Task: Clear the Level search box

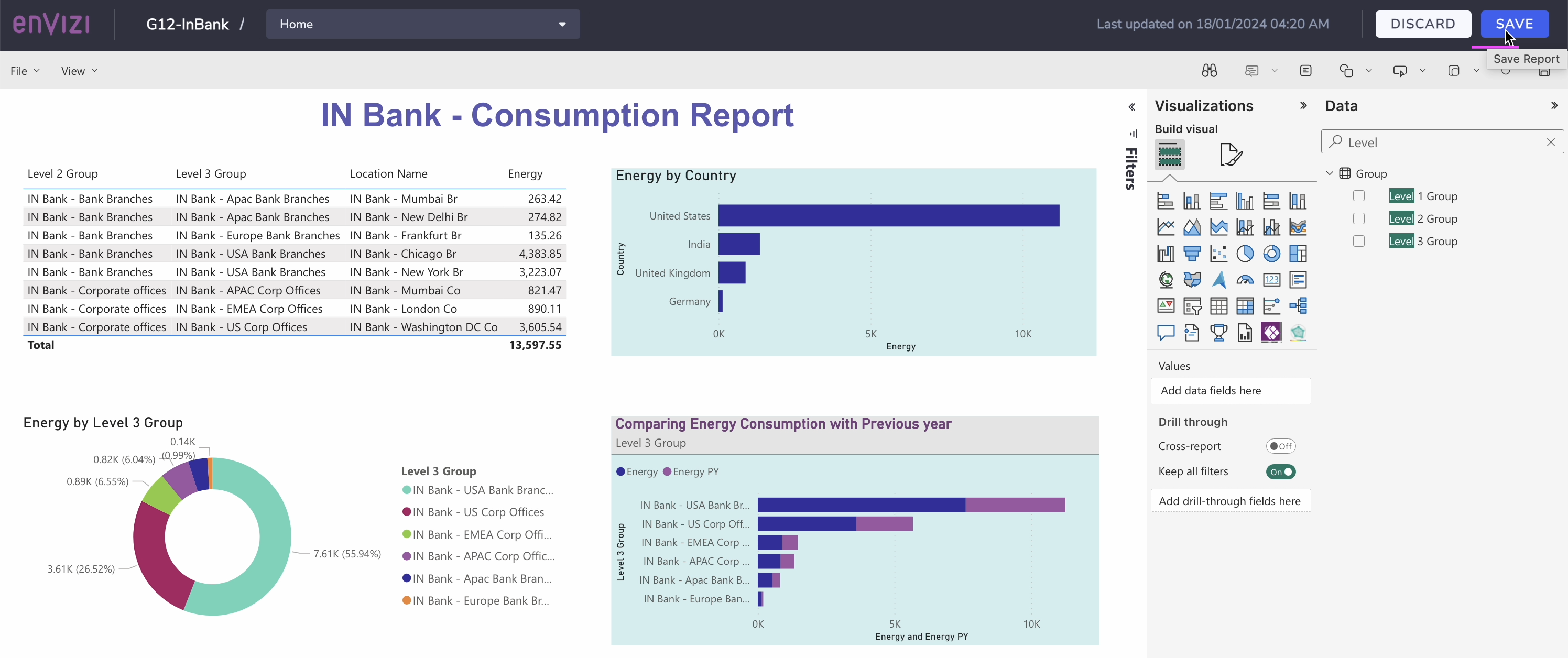Action: pyautogui.click(x=1550, y=142)
